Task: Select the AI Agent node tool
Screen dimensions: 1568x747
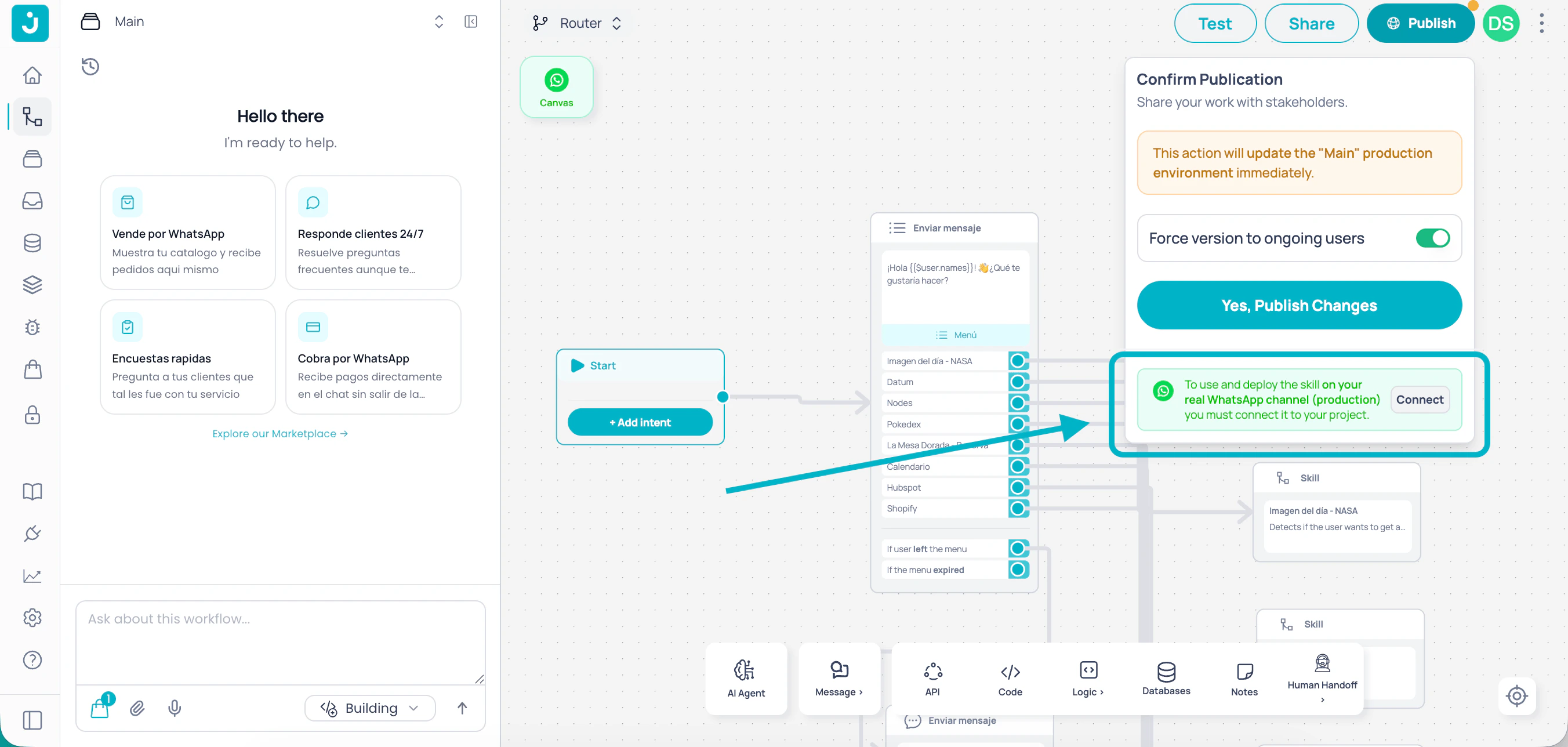Action: (746, 677)
